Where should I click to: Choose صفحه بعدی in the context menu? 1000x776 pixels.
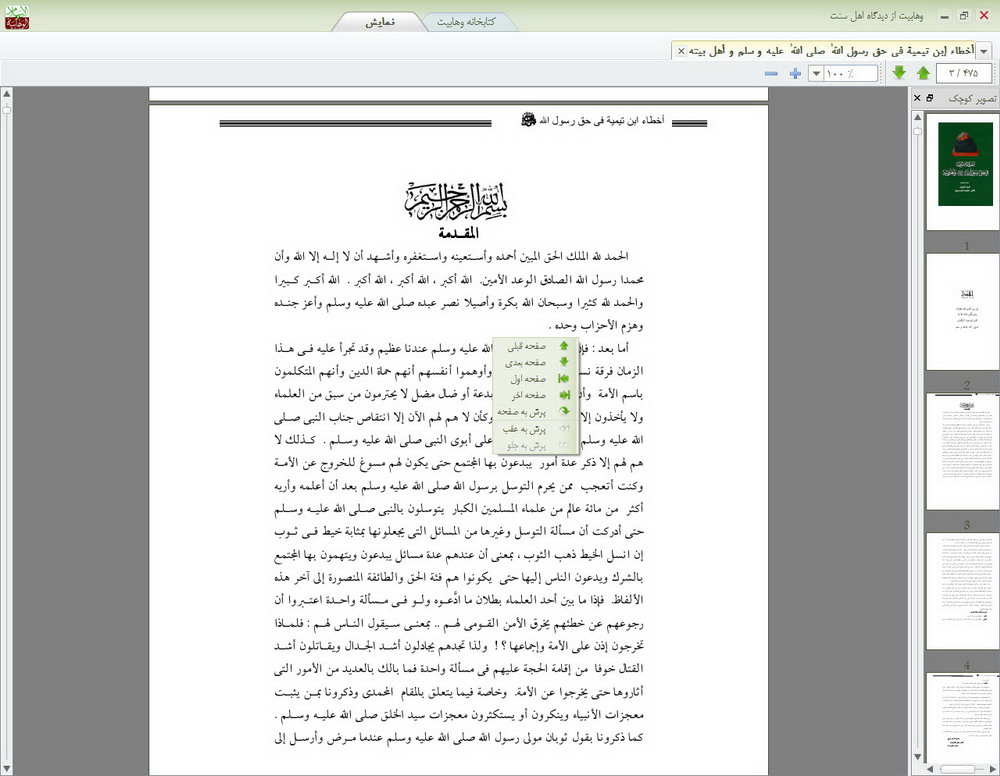point(536,362)
